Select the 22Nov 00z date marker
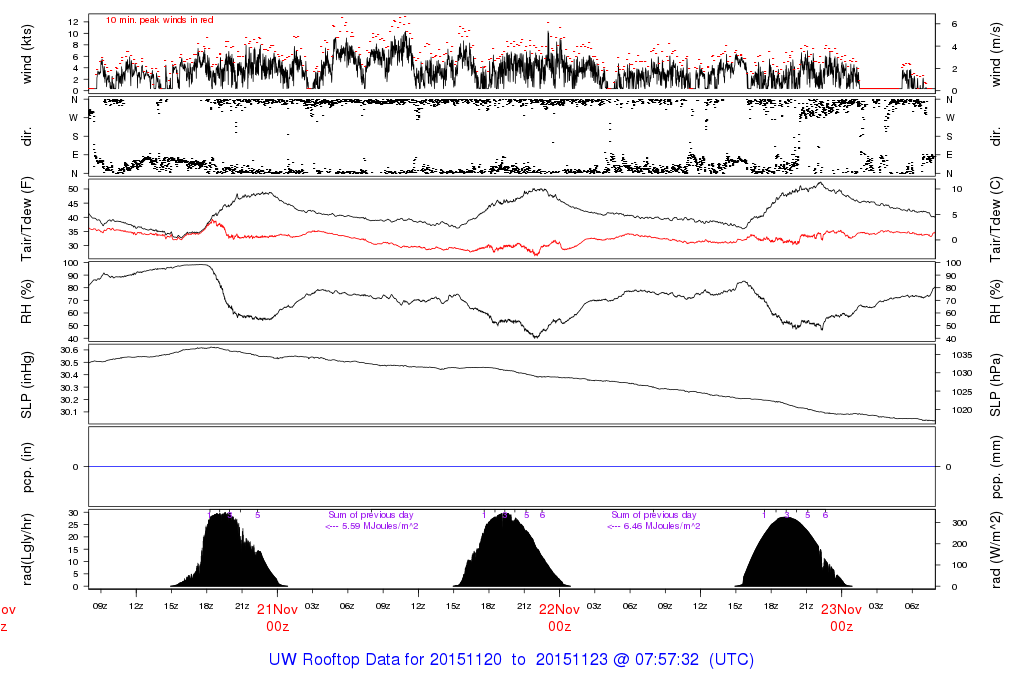This screenshot has height=700, width=1024. 559,617
